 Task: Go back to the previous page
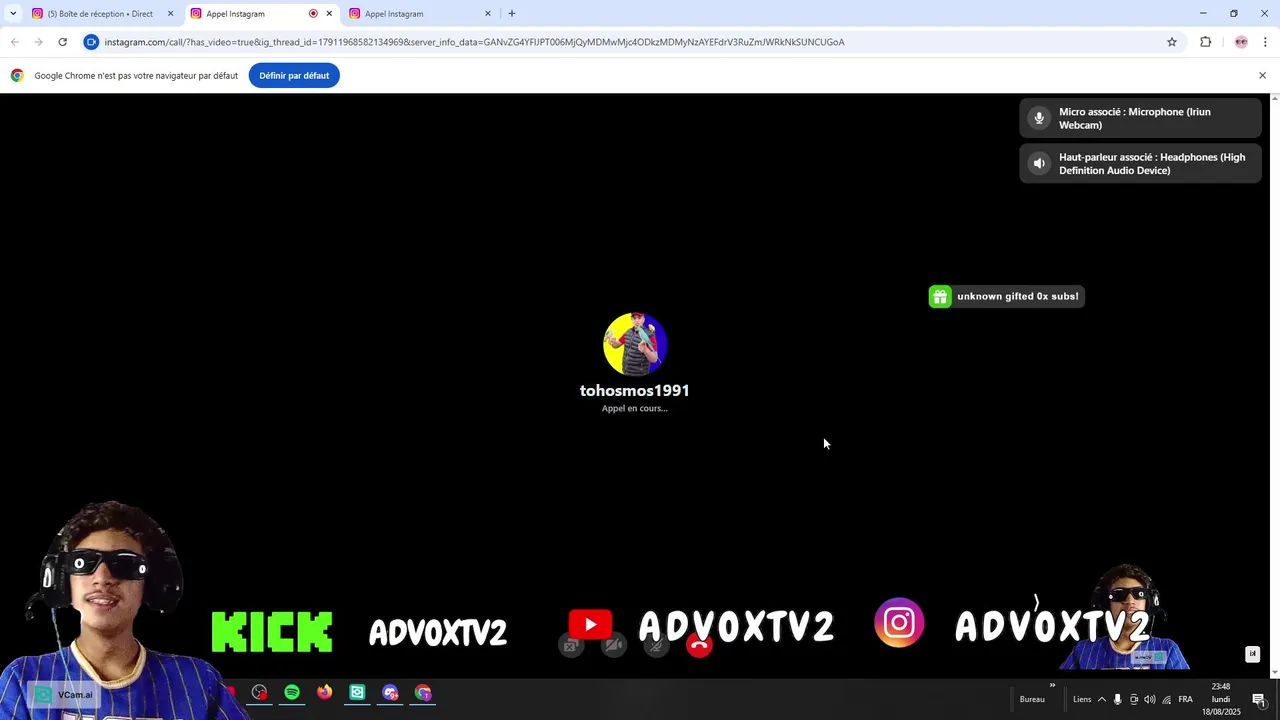(14, 42)
